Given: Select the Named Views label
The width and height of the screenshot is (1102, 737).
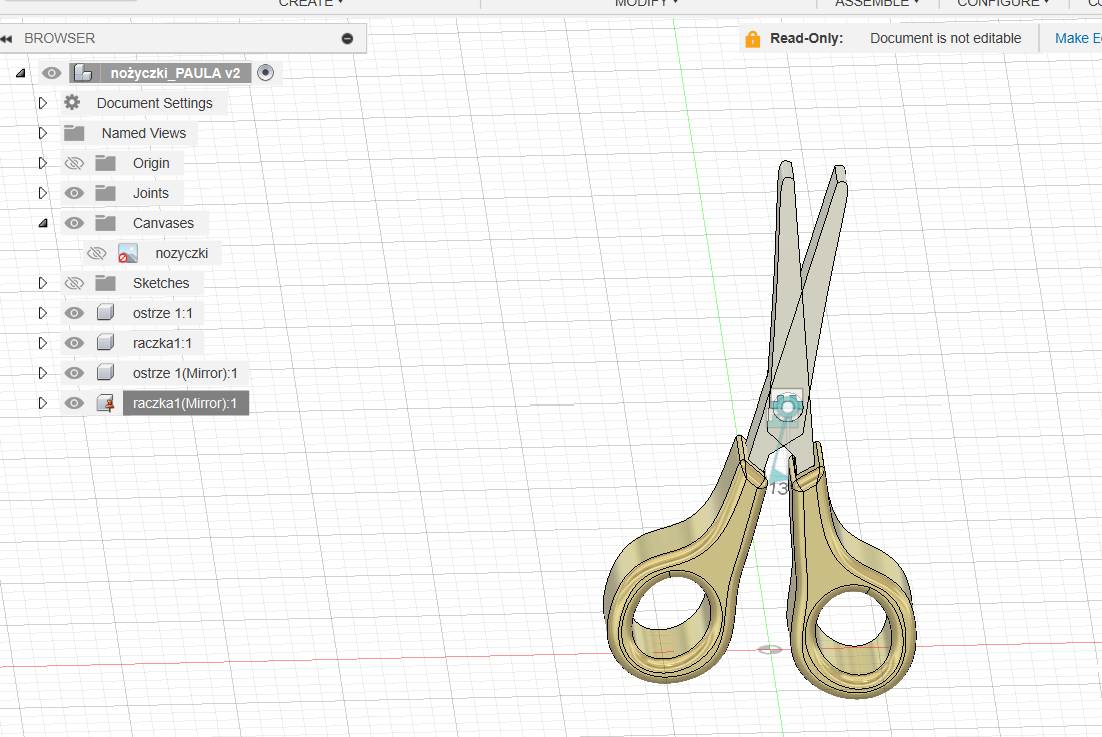Looking at the screenshot, I should pyautogui.click(x=144, y=133).
